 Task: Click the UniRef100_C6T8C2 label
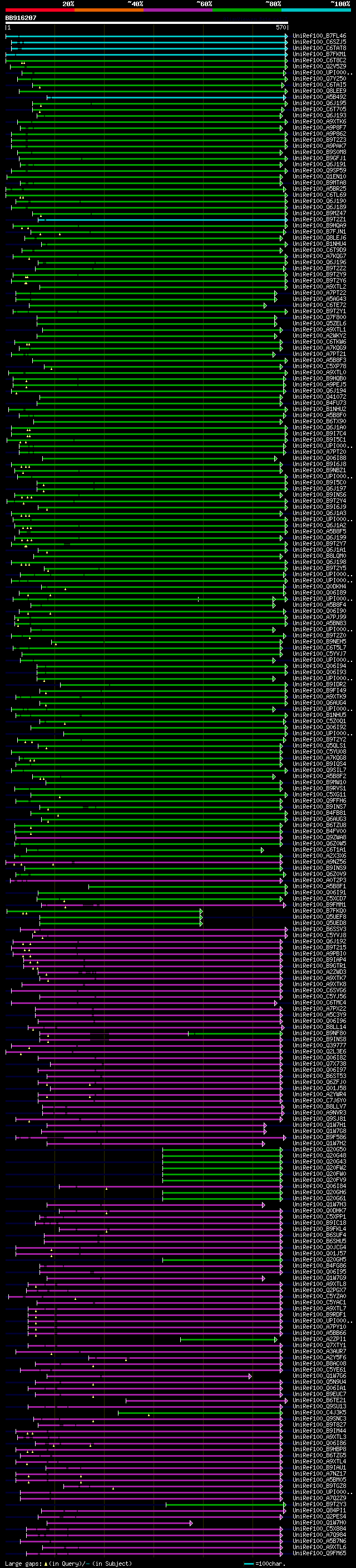click(x=319, y=60)
